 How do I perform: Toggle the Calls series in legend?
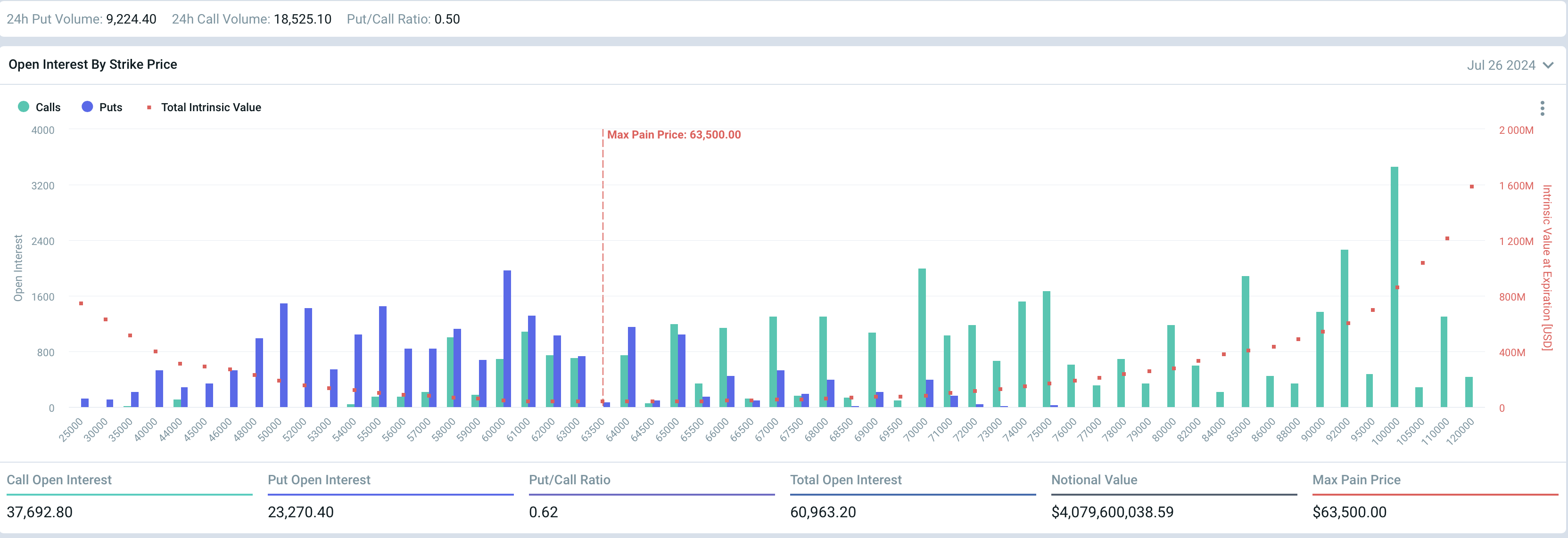48,107
